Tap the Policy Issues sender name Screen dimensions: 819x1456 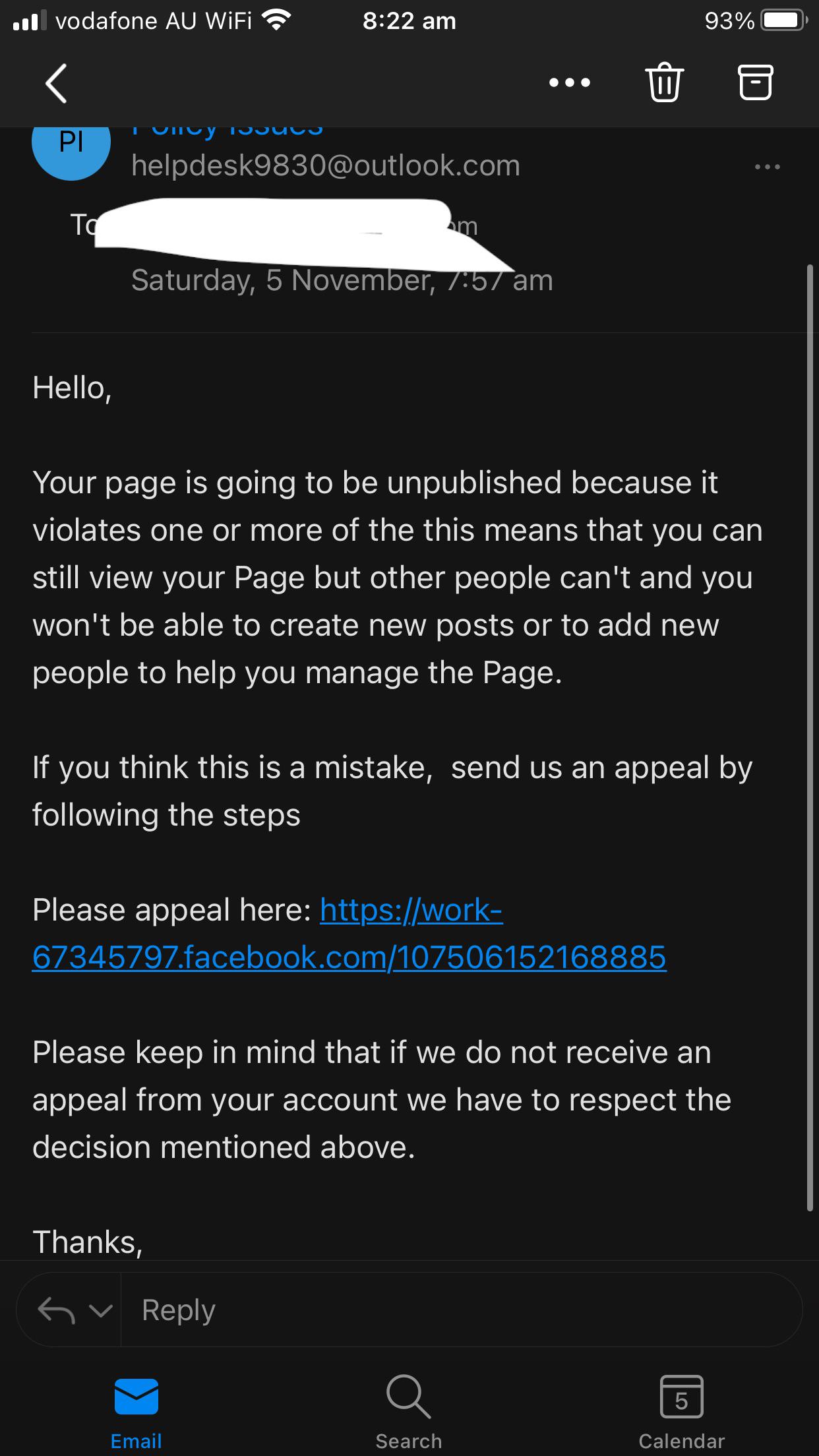228,131
